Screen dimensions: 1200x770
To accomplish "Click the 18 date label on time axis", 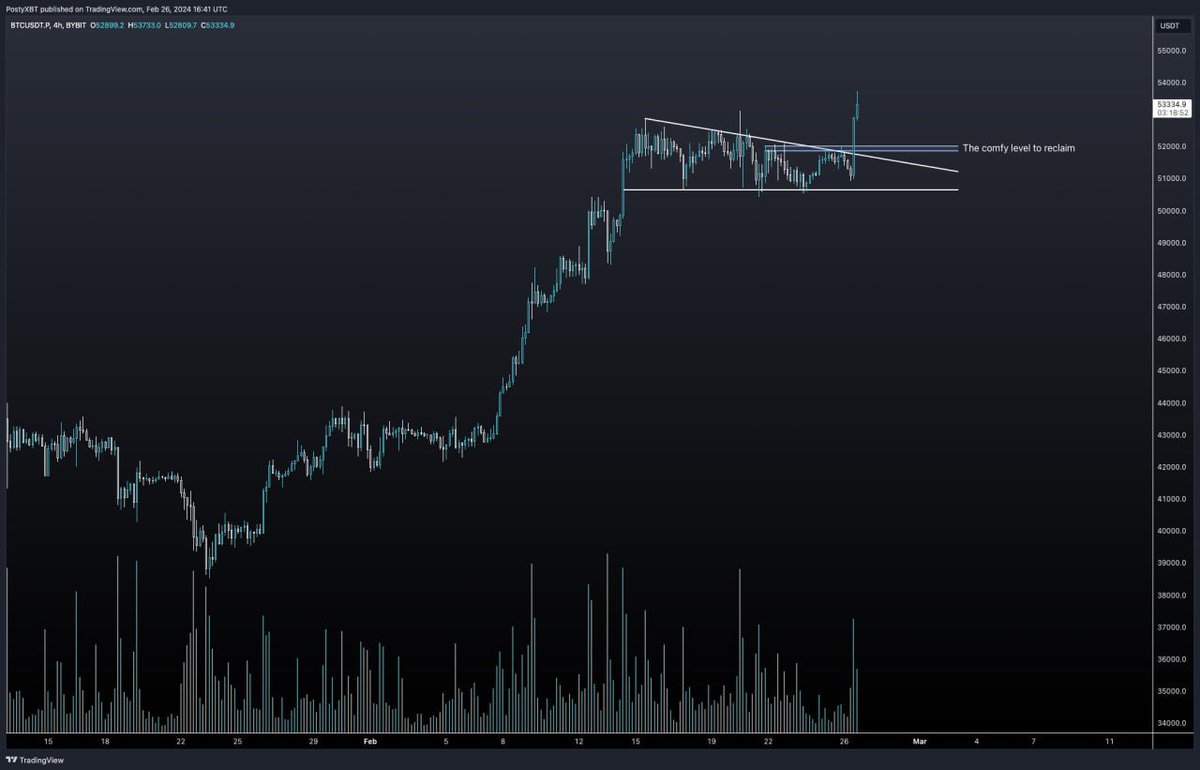I will pyautogui.click(x=105, y=741).
